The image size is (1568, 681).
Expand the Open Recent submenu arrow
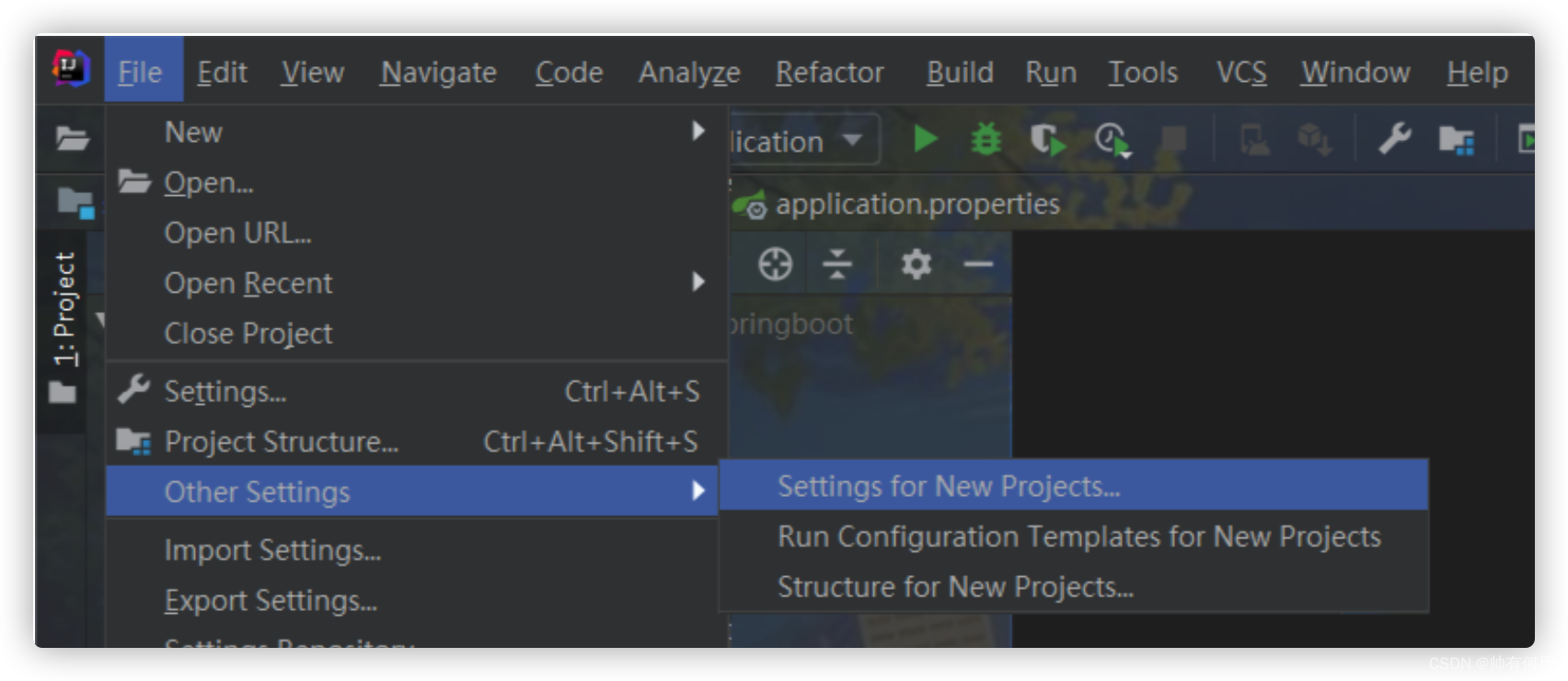[698, 282]
